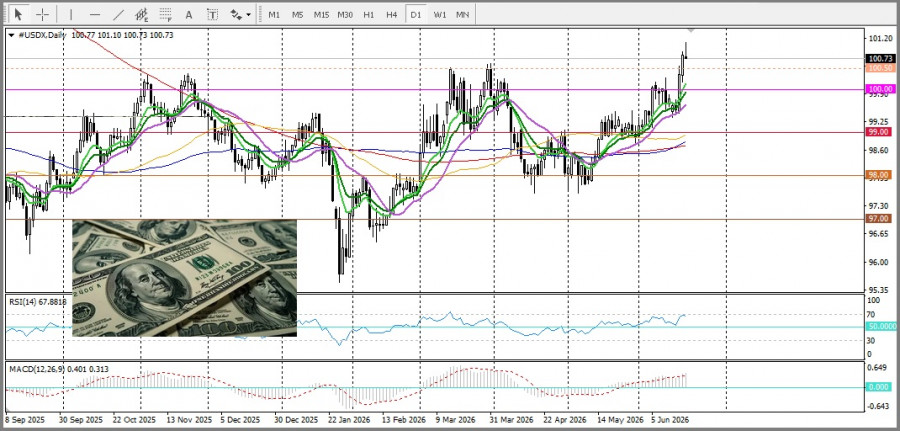Viewport: 900px width, 431px height.
Task: Switch to H1 timeframe
Action: point(368,14)
